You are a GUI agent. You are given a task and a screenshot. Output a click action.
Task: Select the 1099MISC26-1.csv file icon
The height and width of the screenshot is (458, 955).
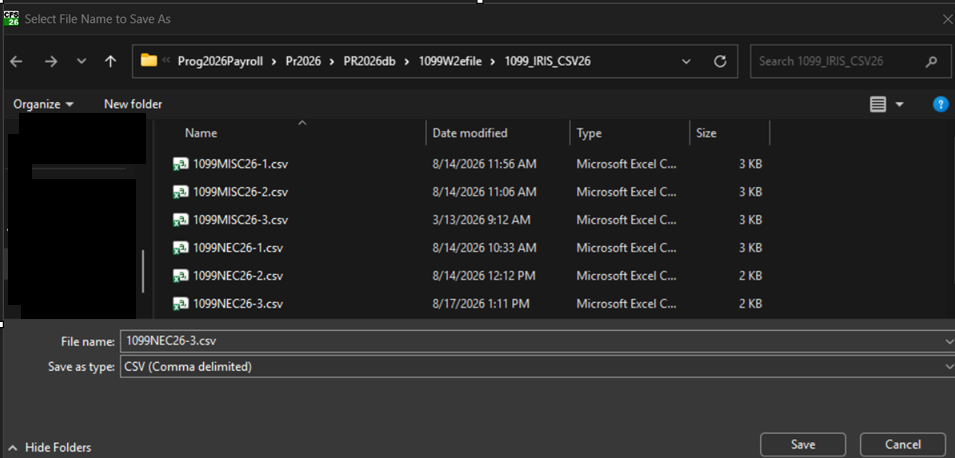point(180,164)
